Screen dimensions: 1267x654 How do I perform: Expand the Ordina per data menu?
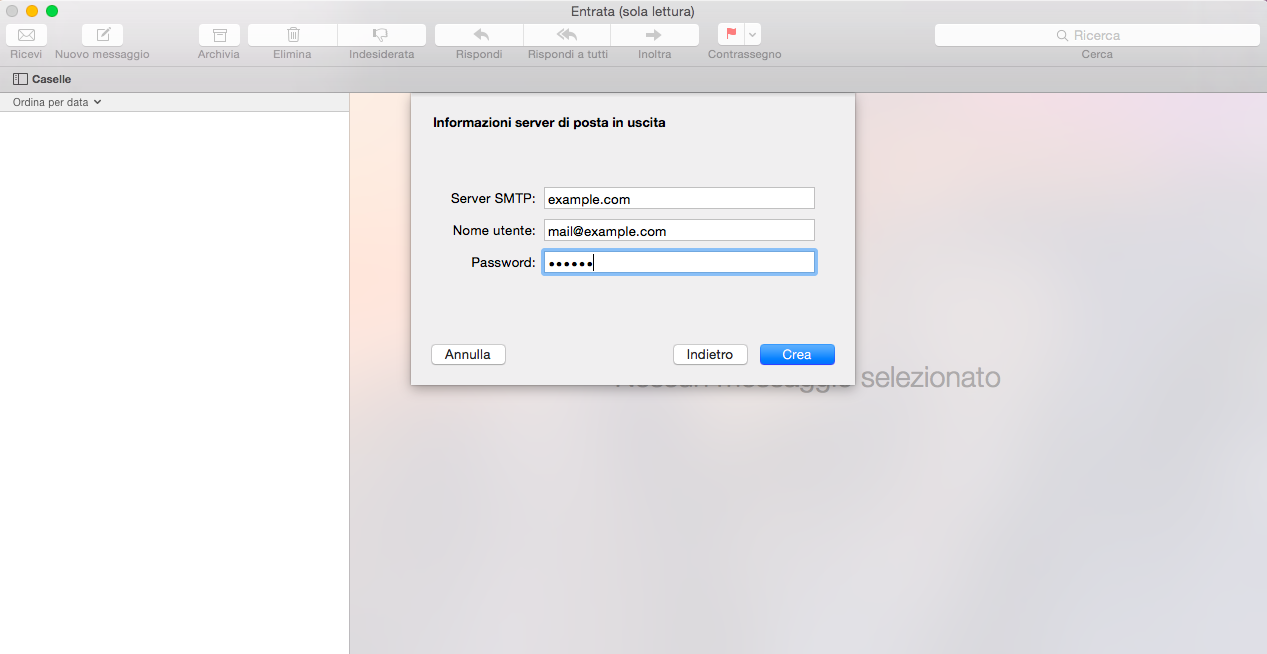pos(57,102)
